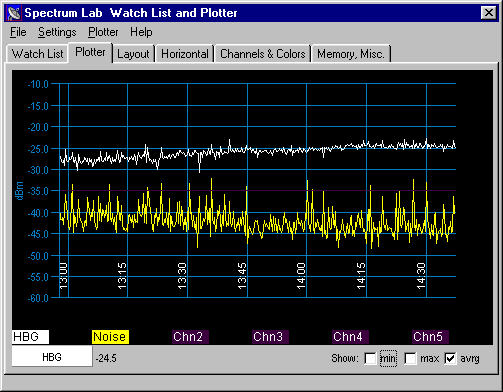Click the 14:00 time marker on plot

(301, 276)
